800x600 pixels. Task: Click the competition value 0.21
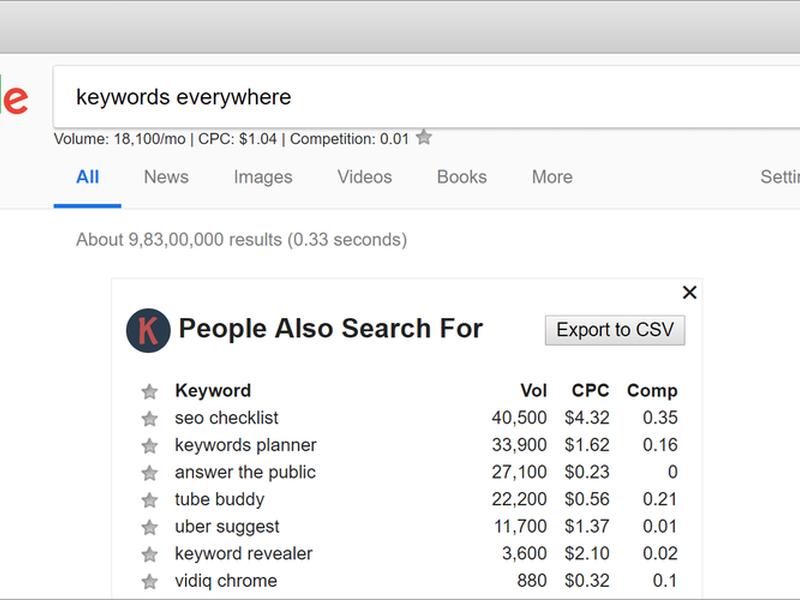[x=660, y=499]
